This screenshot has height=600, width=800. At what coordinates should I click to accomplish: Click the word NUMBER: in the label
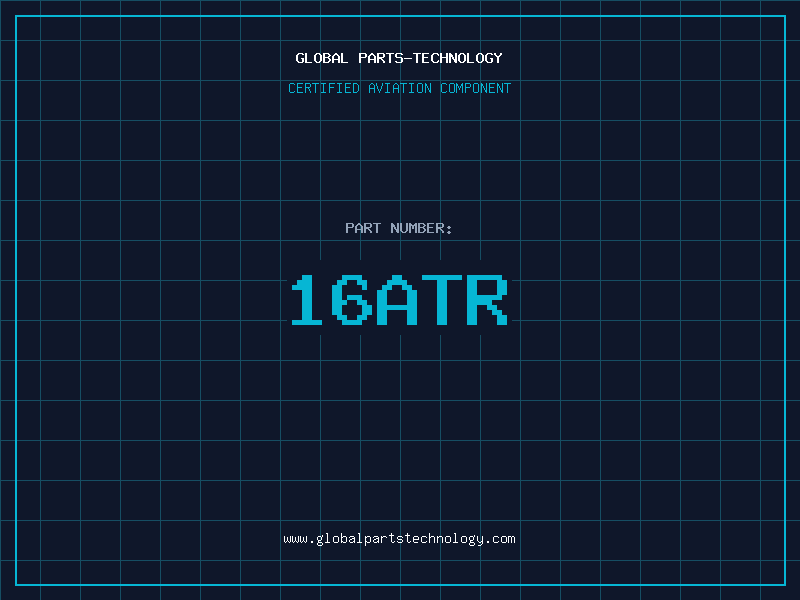pyautogui.click(x=422, y=229)
